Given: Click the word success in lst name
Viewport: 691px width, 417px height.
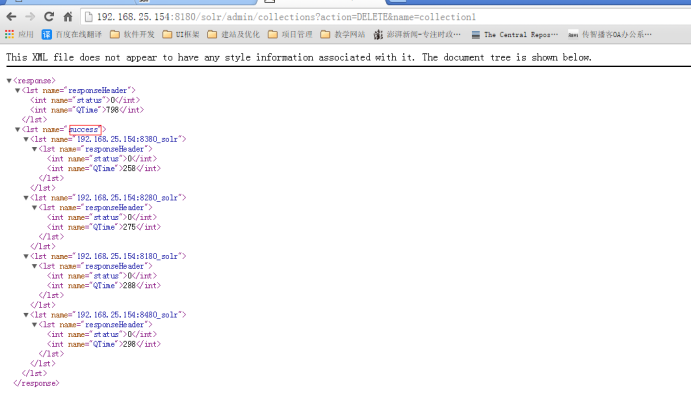Looking at the screenshot, I should tap(84, 130).
